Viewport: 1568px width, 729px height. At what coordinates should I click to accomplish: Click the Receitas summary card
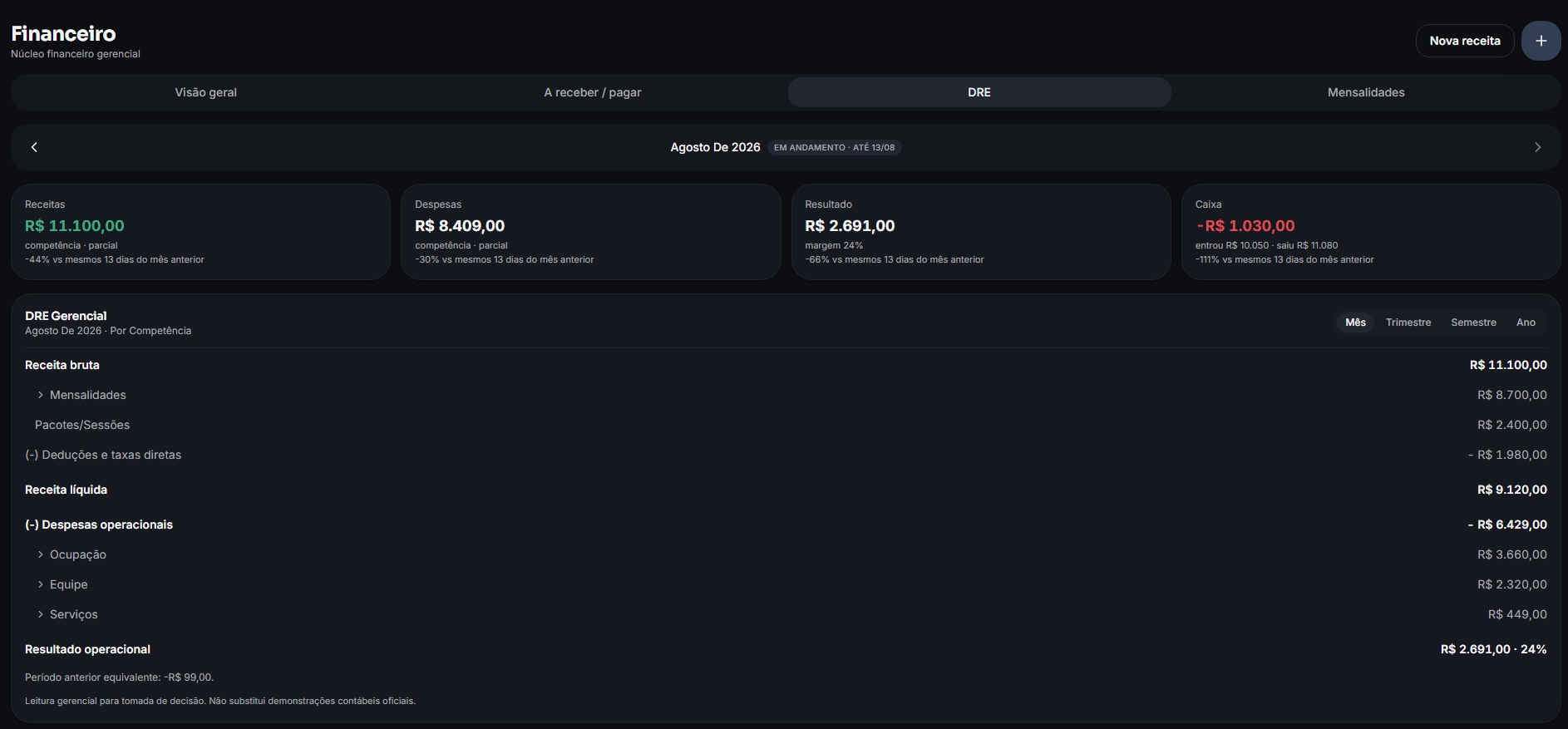pyautogui.click(x=200, y=232)
